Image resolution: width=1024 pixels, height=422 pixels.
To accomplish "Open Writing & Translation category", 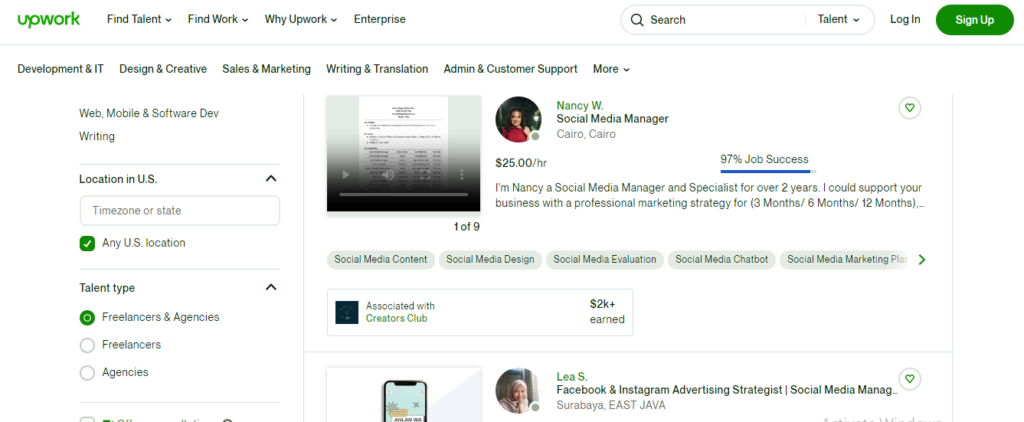I will coord(377,69).
